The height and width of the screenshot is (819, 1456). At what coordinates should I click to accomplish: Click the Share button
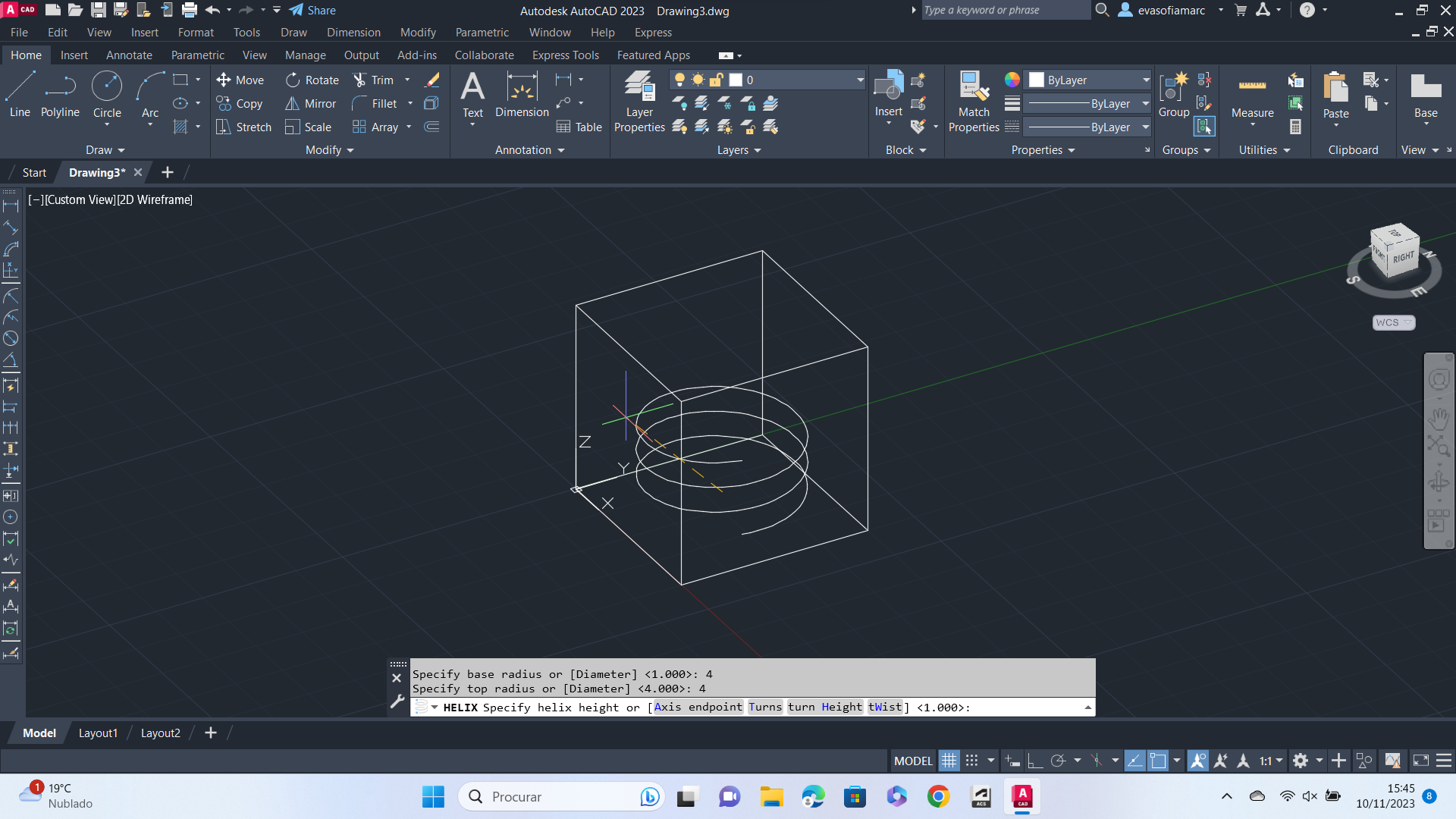point(312,11)
